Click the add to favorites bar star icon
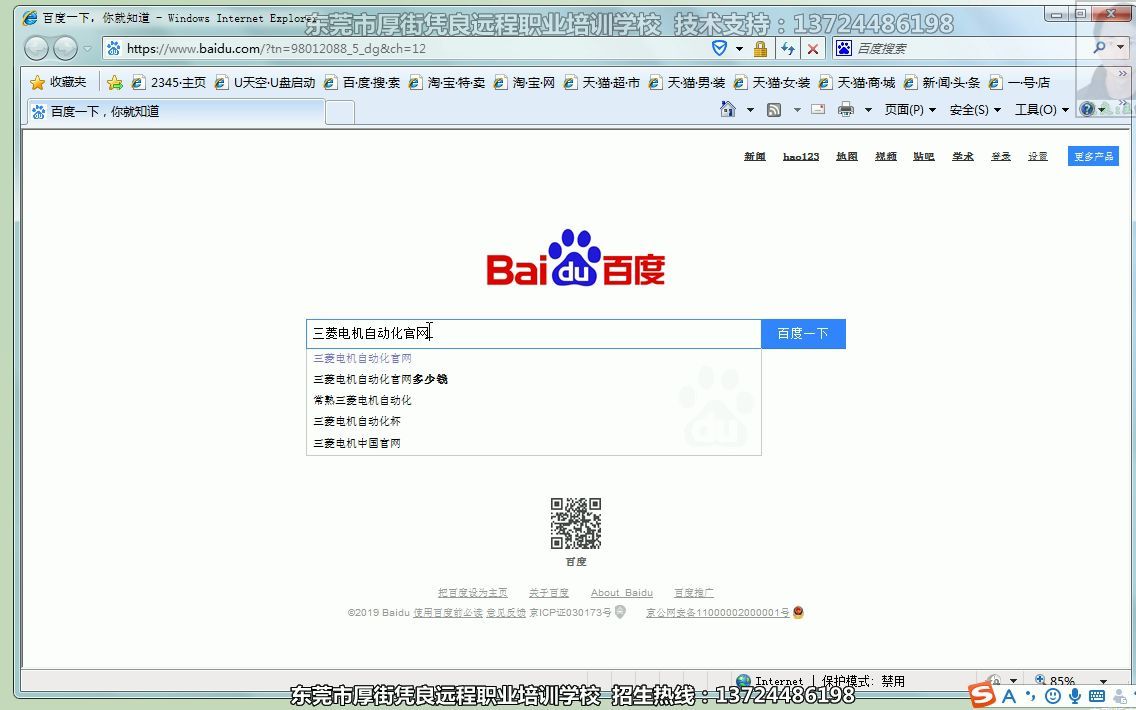Screen dimensions: 1136x710 click(x=114, y=83)
